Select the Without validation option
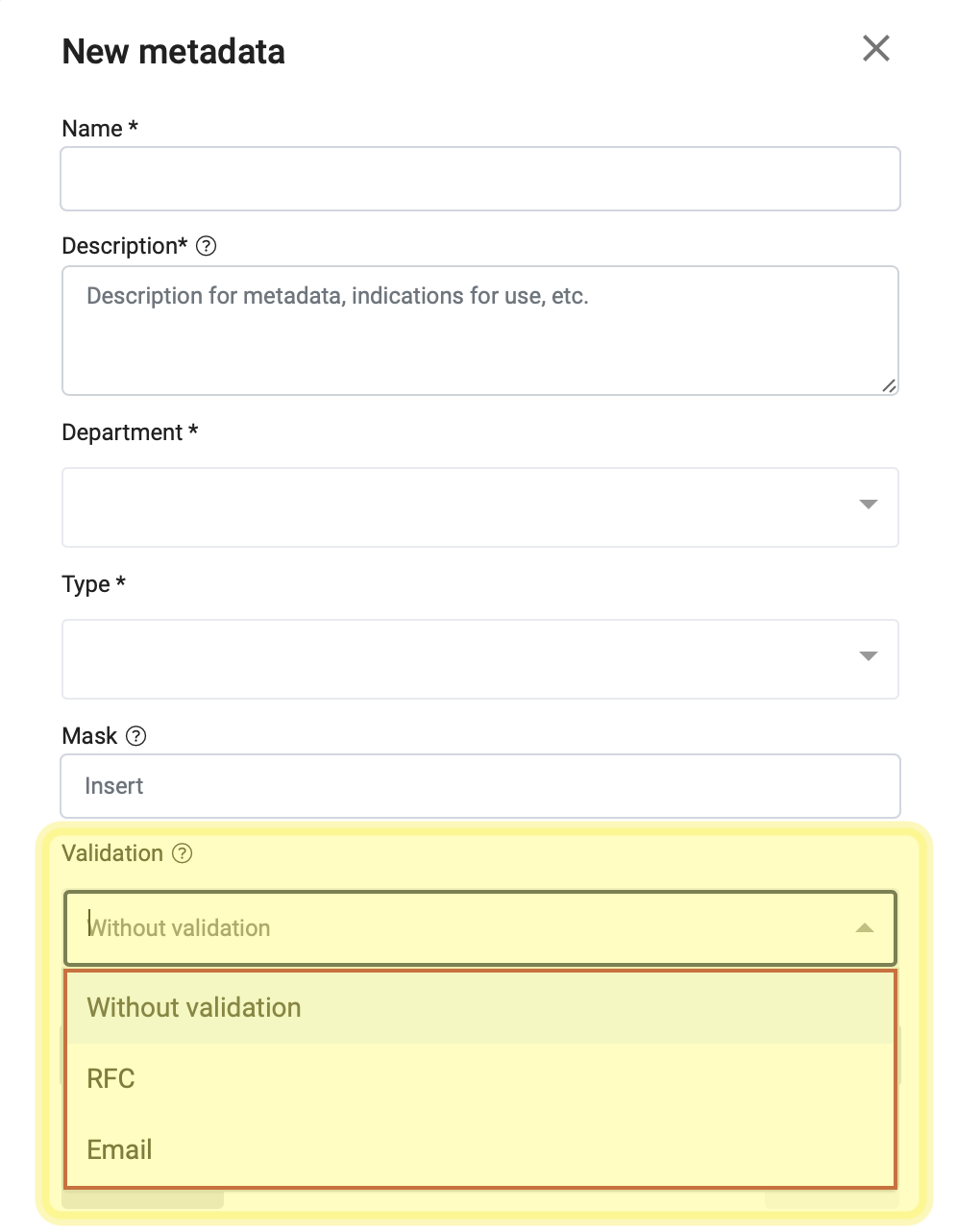957x1232 pixels. (x=480, y=1007)
